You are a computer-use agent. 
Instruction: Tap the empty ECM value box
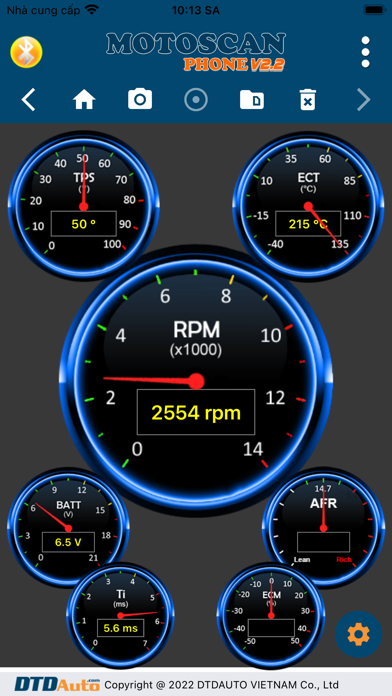(271, 628)
